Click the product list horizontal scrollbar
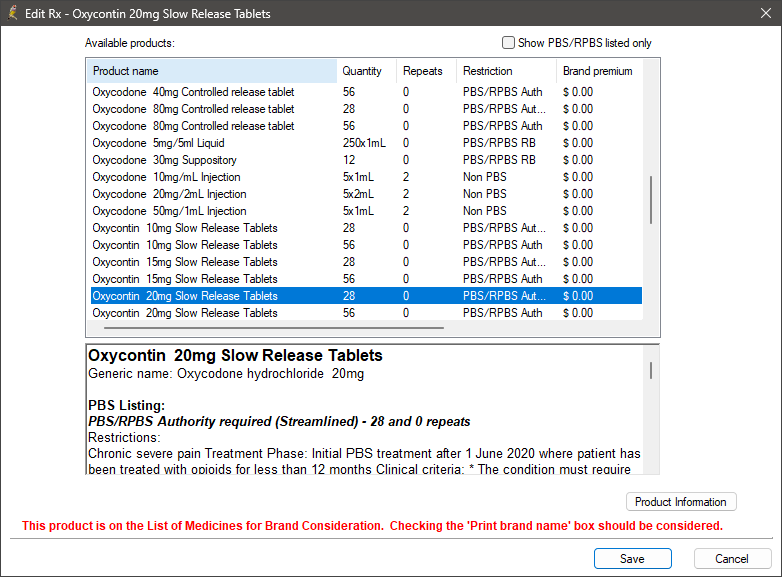 [274, 328]
